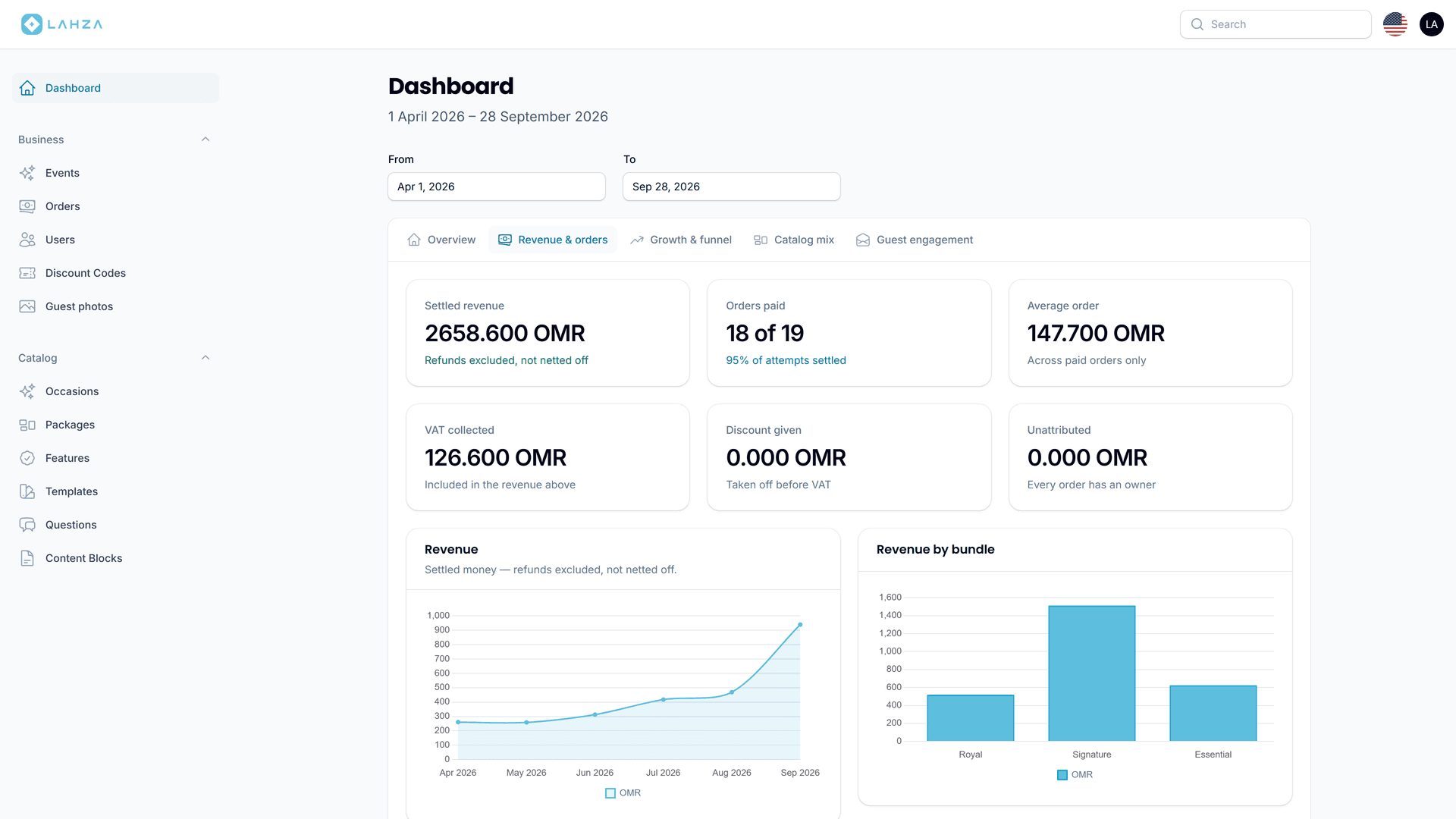
Task: Select the Revenue & orders tab
Action: pos(553,240)
